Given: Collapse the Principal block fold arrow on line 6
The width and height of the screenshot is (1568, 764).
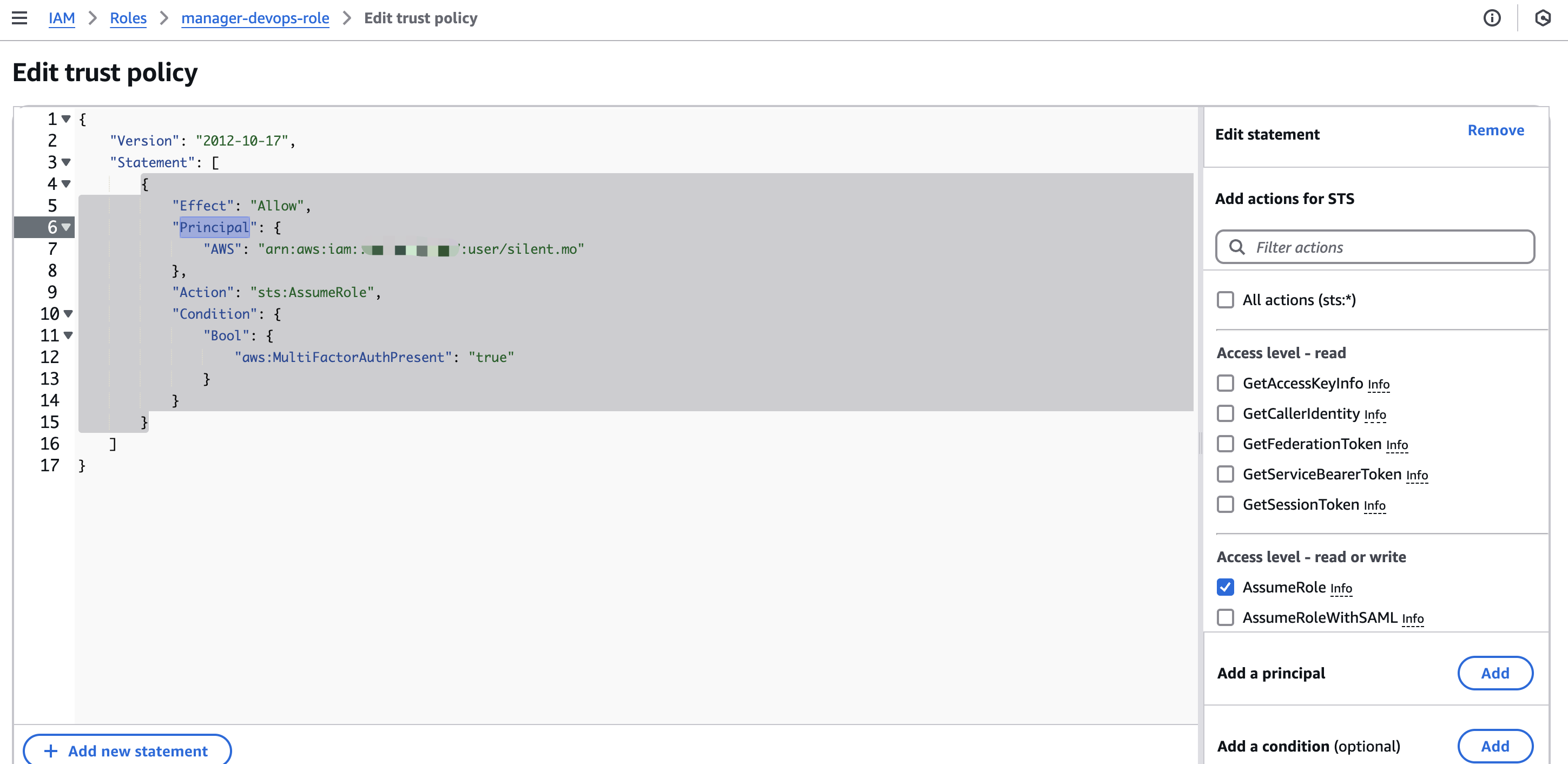Looking at the screenshot, I should tap(67, 227).
